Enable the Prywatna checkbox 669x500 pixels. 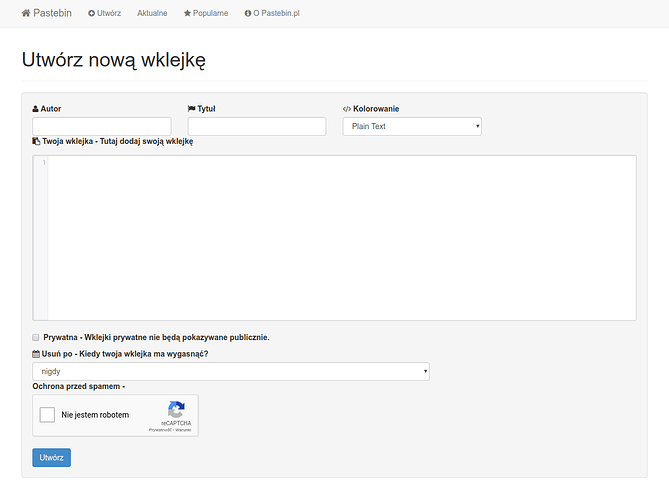coord(37,338)
